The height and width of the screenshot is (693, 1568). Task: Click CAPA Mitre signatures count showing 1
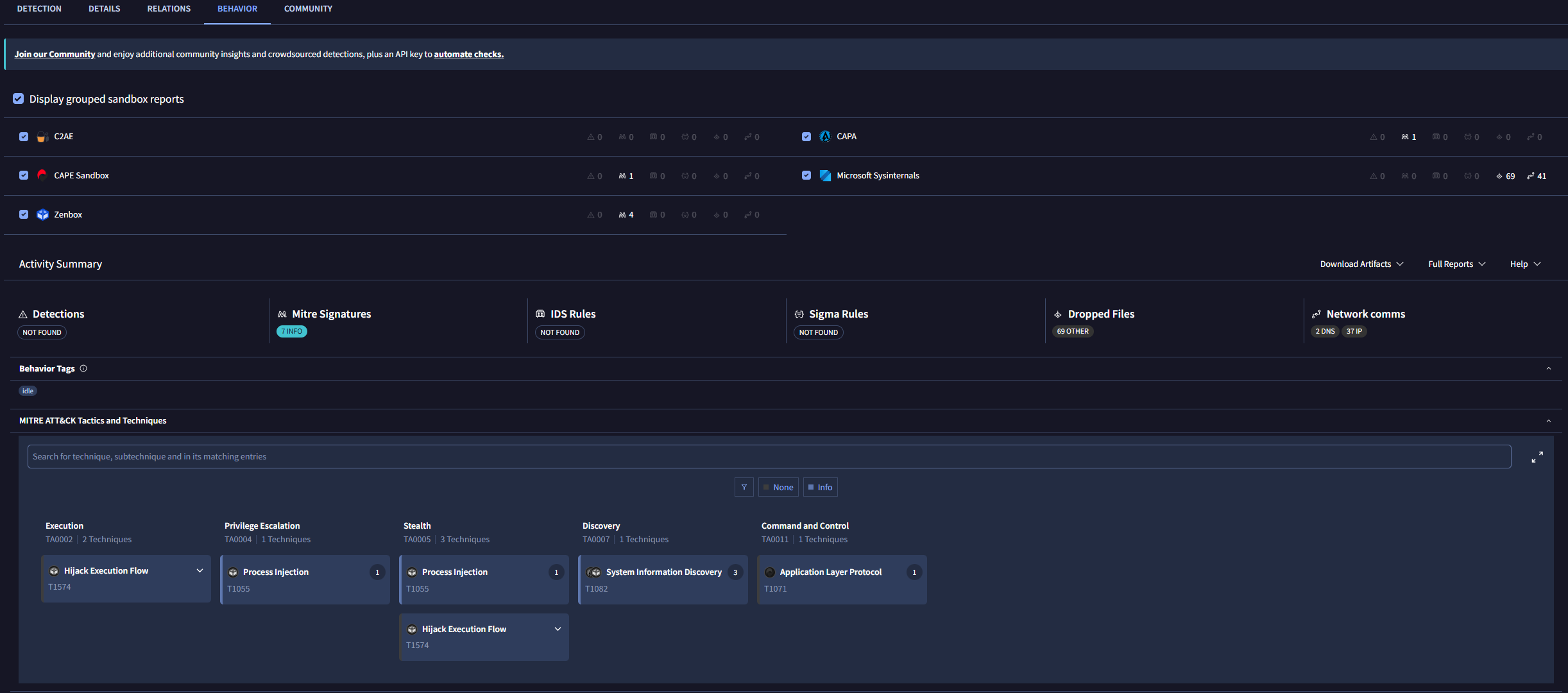(1409, 137)
